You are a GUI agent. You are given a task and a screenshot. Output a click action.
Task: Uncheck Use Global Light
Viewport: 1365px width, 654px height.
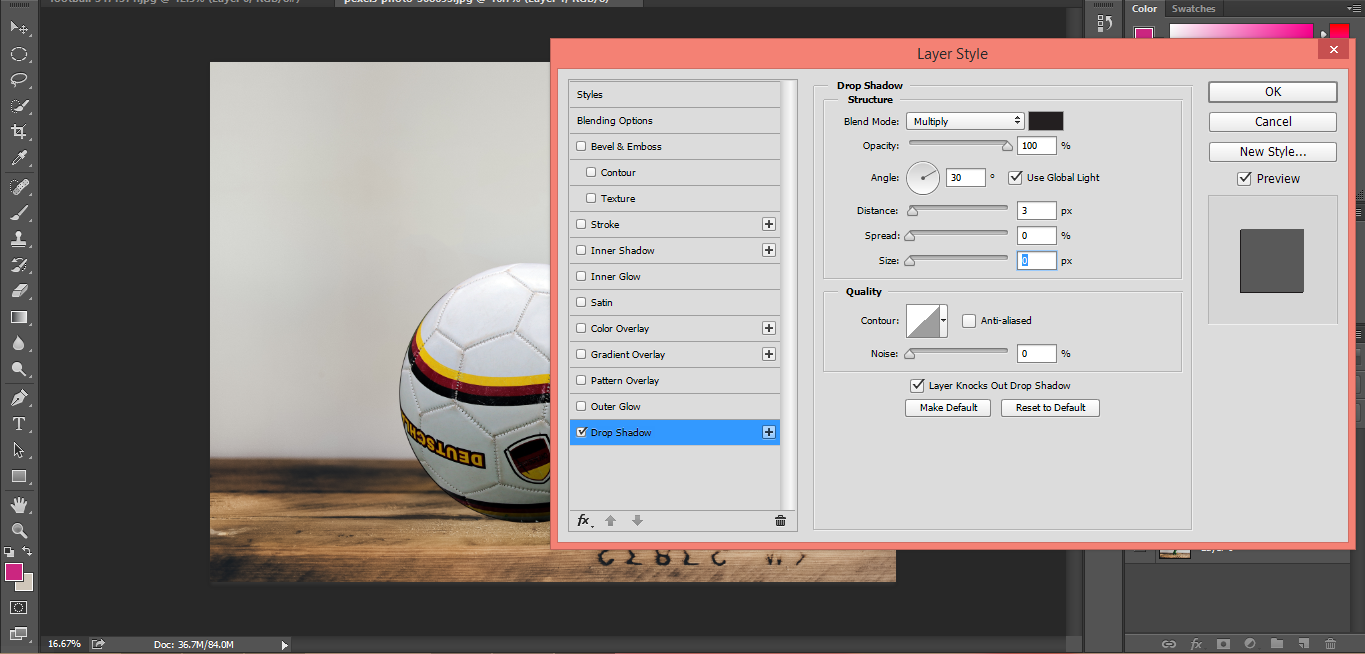tap(1015, 177)
